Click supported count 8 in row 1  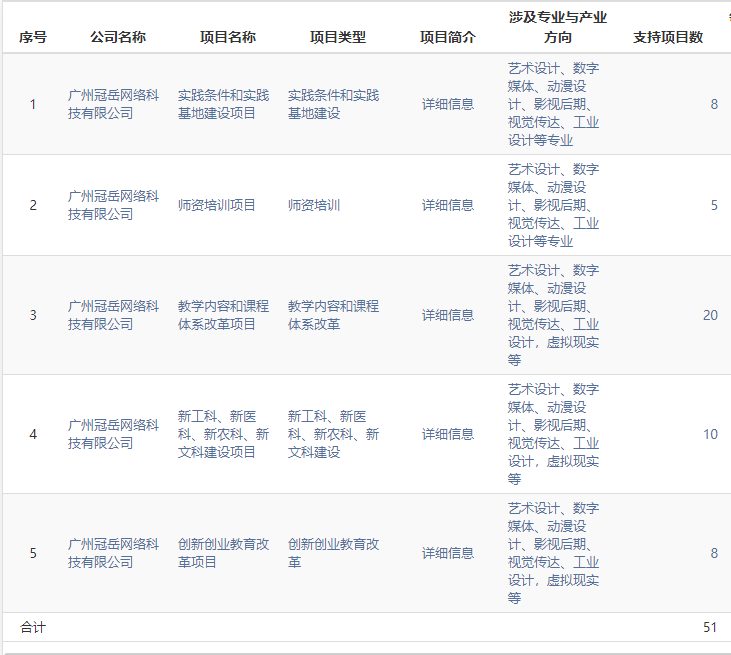[714, 104]
